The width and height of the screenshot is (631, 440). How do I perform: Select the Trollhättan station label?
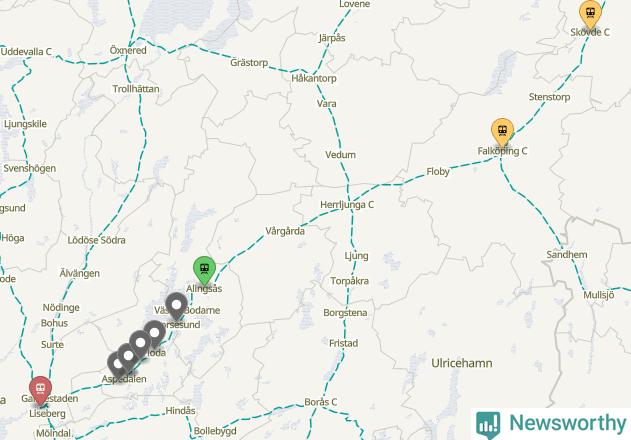pos(136,89)
